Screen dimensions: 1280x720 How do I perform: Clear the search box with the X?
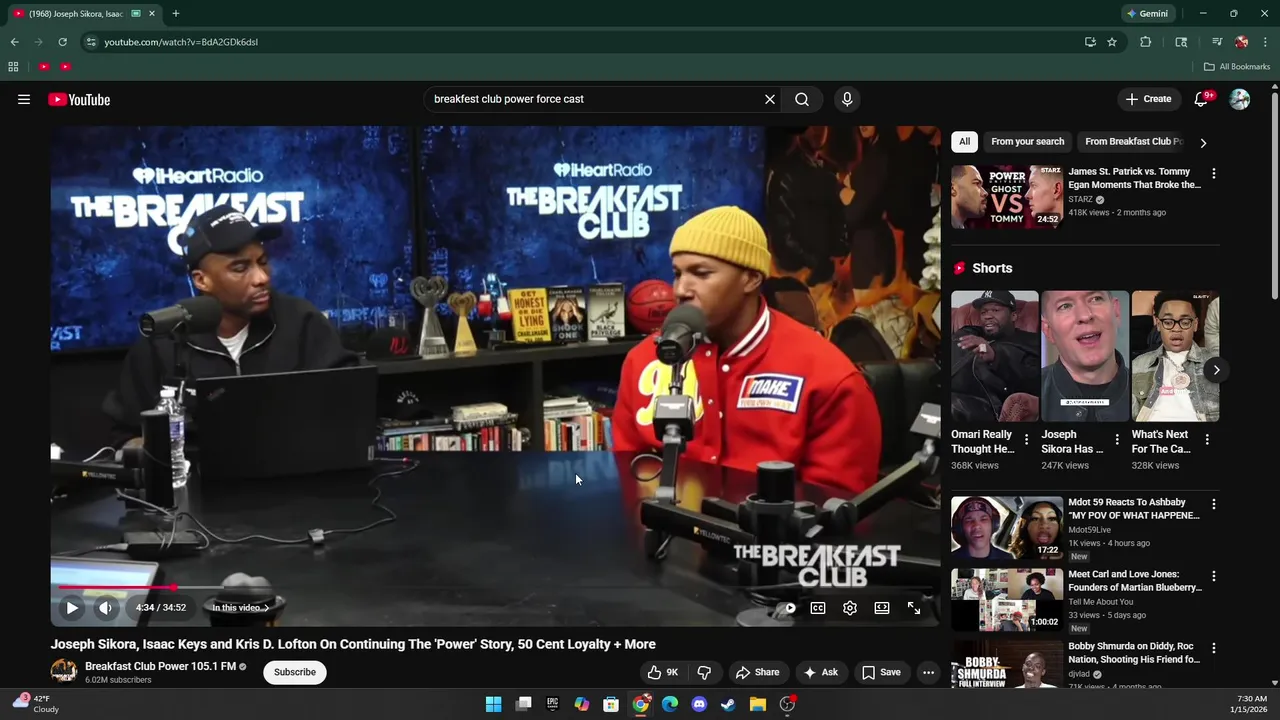click(770, 99)
